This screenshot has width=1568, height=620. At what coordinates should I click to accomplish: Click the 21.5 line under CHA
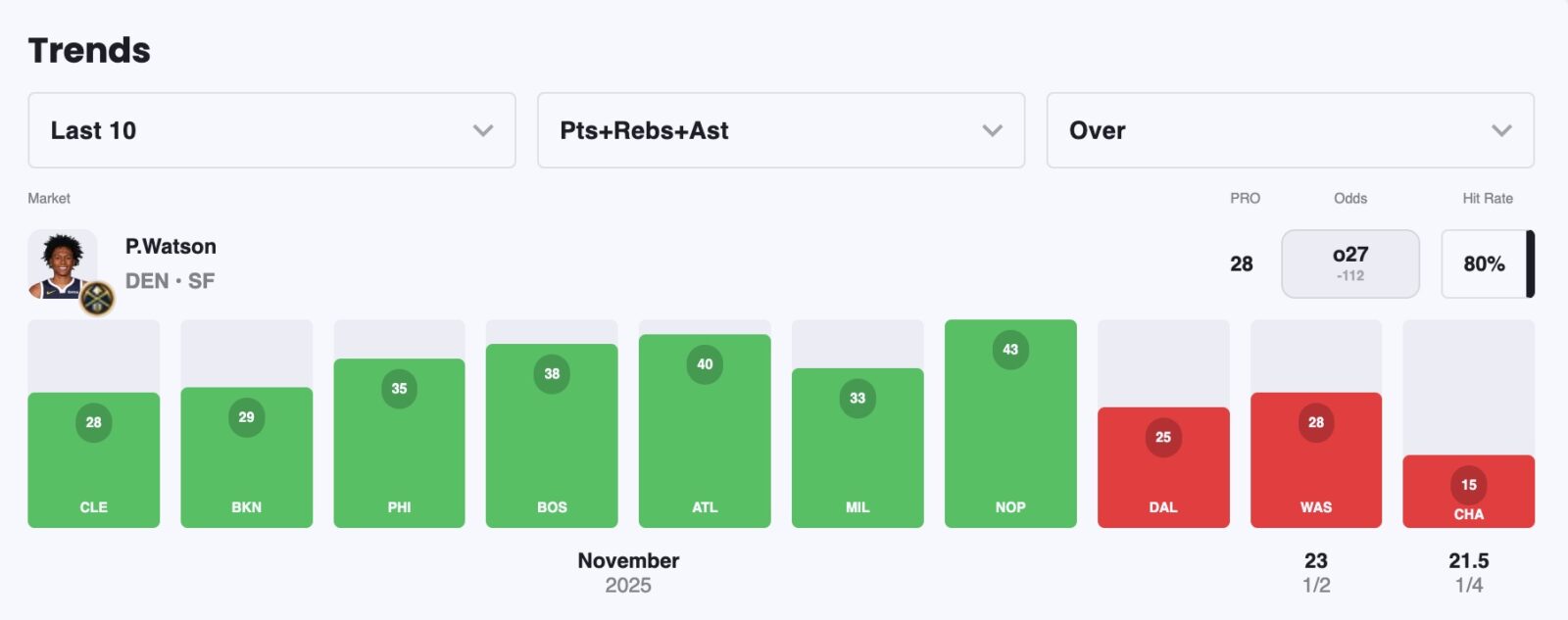1468,561
